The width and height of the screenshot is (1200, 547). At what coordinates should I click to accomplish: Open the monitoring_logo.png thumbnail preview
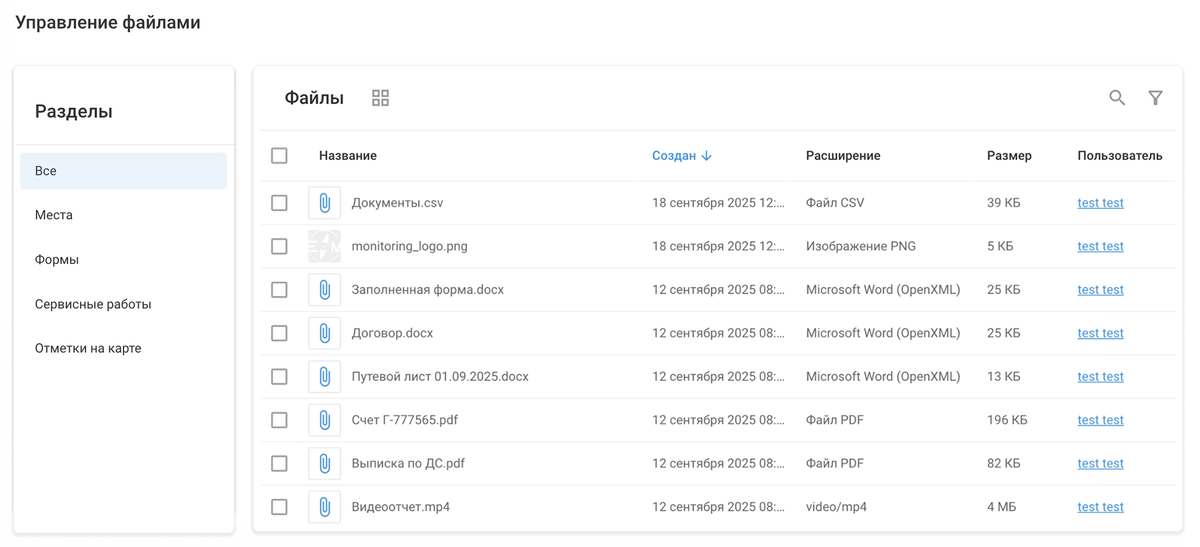[x=324, y=246]
